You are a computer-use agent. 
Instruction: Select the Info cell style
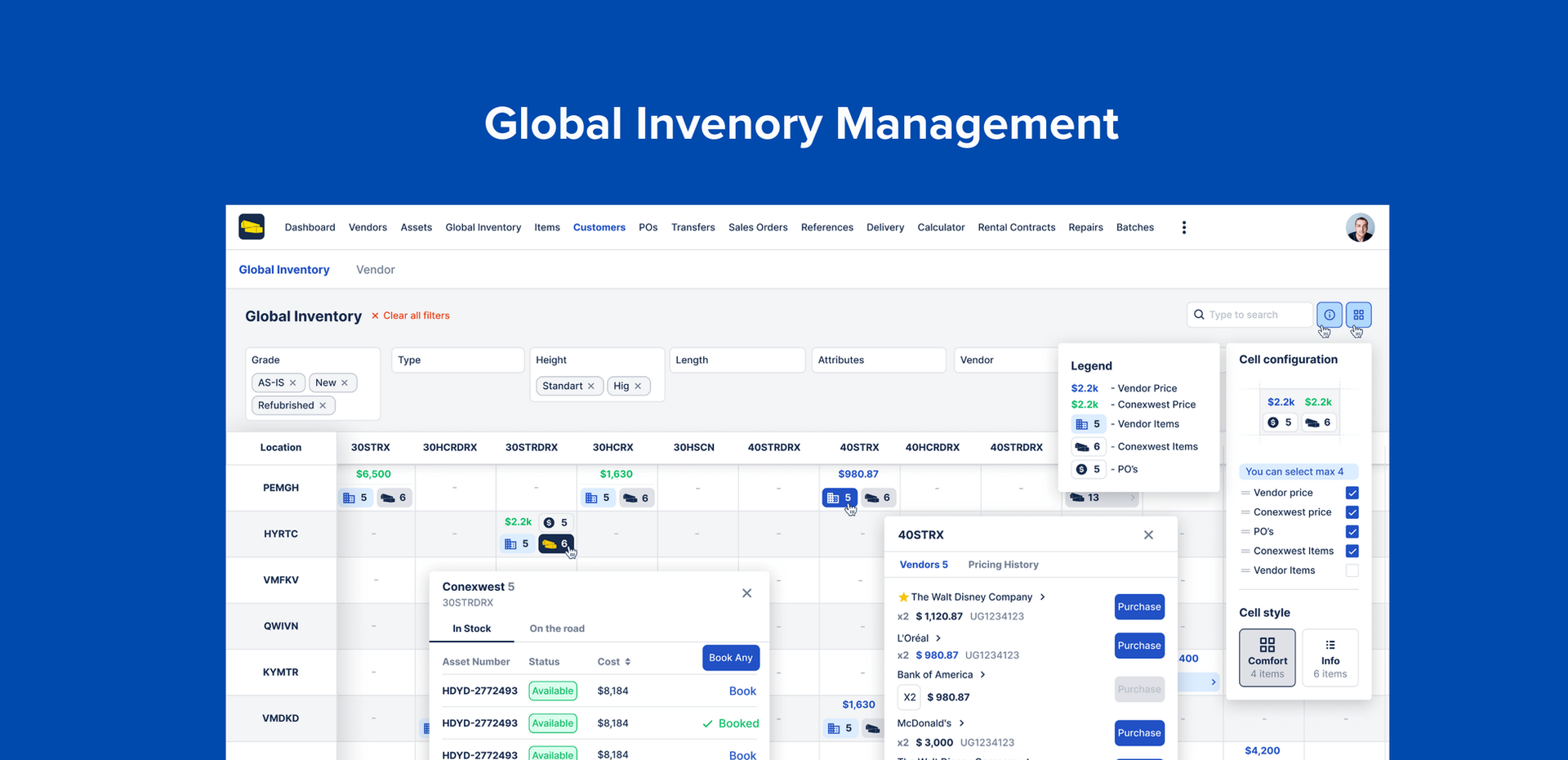1330,658
